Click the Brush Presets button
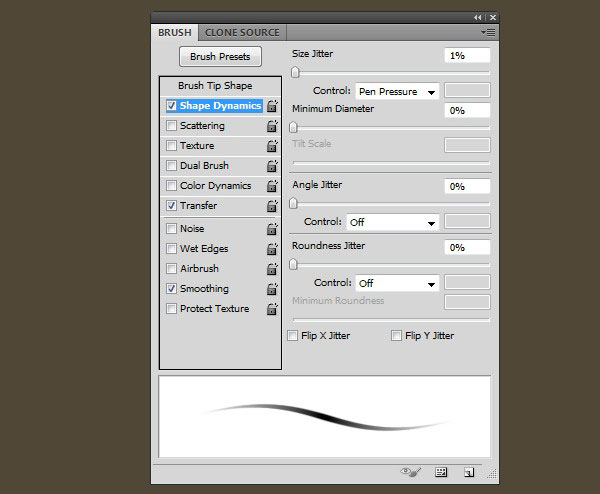The image size is (600, 494). (220, 57)
